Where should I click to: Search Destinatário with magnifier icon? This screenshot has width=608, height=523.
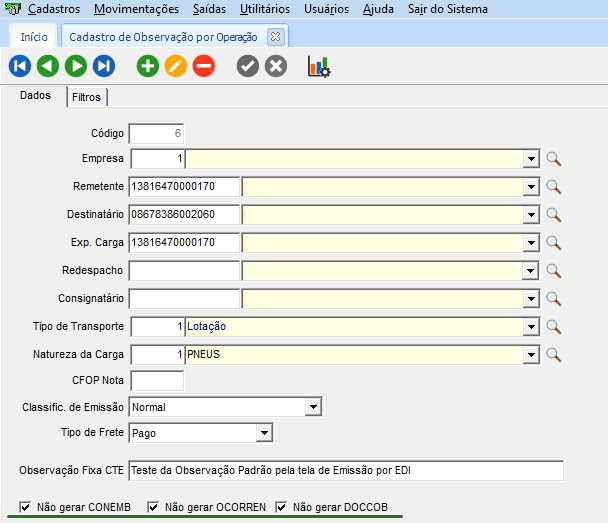click(554, 215)
